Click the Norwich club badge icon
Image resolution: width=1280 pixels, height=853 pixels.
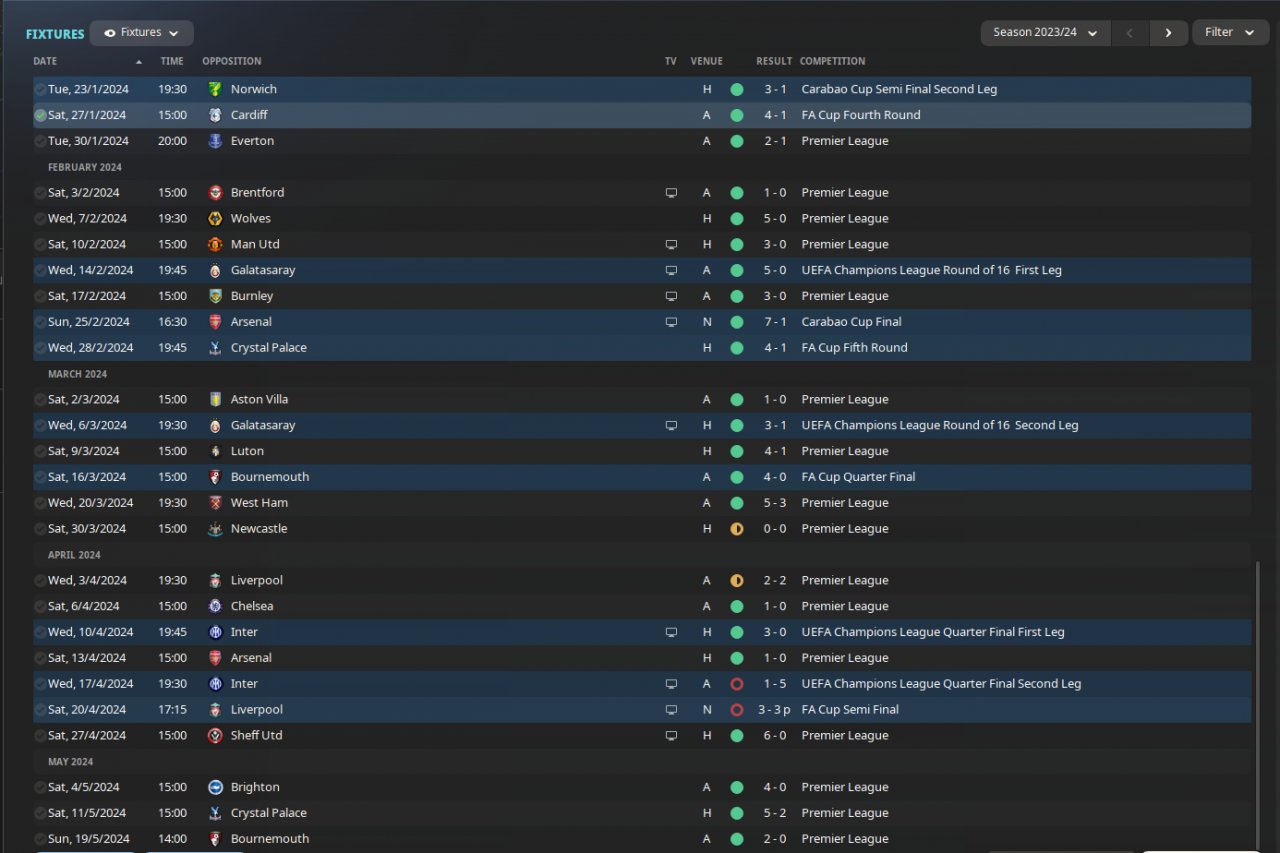[x=215, y=89]
